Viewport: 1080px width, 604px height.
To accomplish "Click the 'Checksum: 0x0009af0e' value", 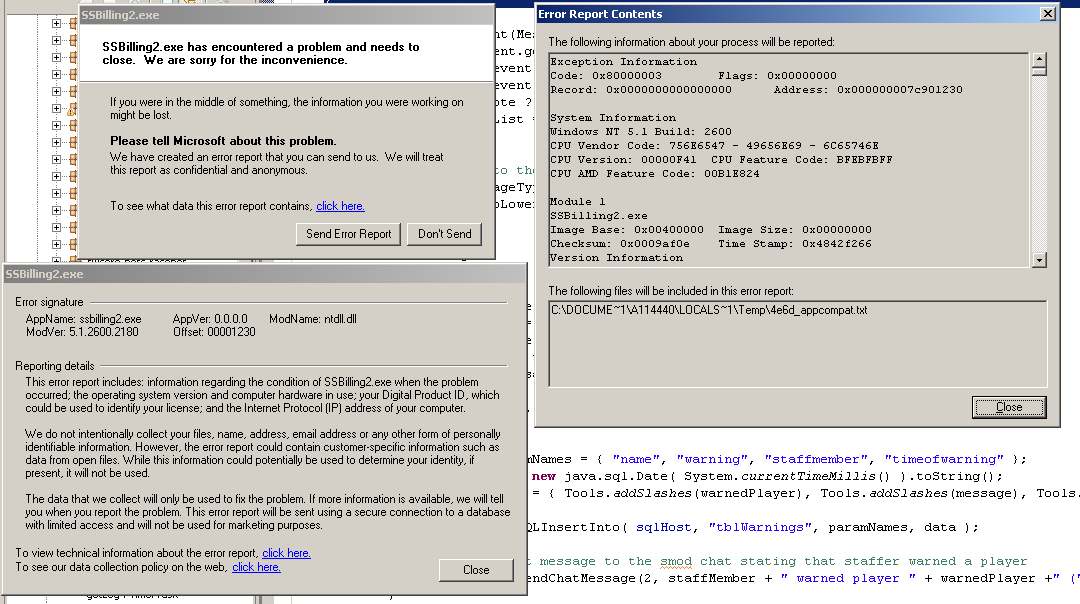I will pos(620,244).
